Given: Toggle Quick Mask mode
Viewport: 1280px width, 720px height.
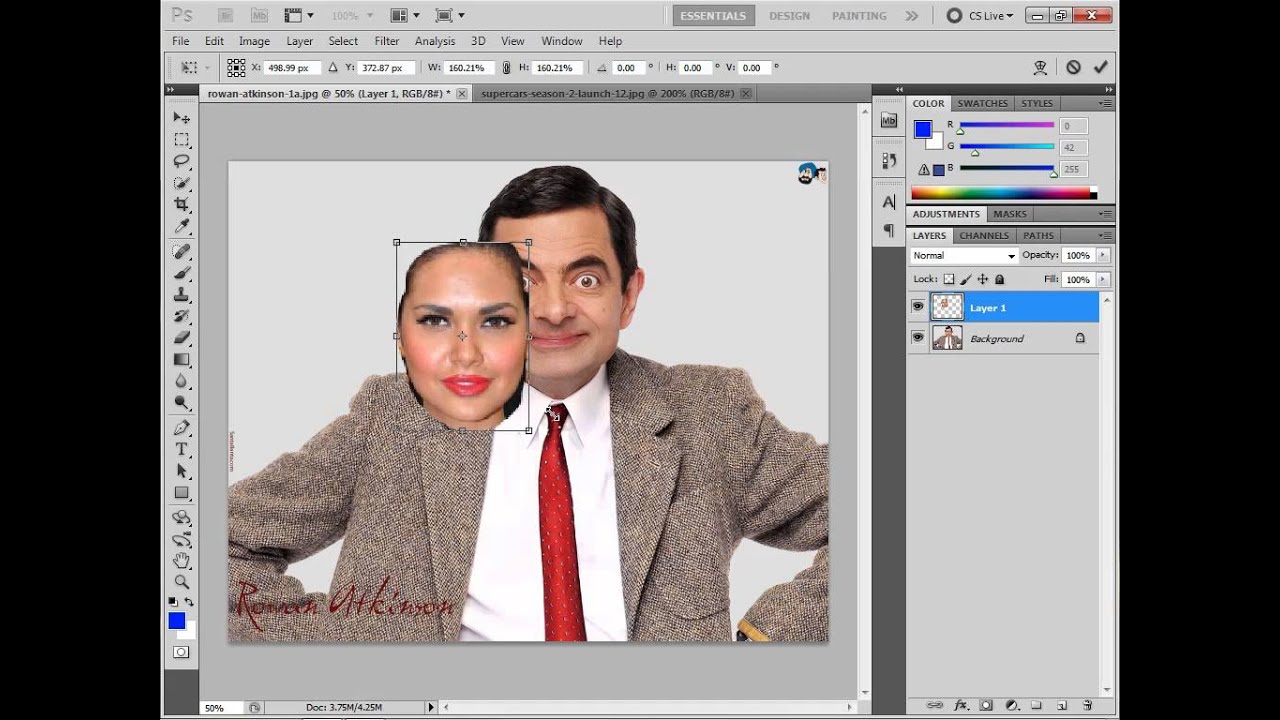Looking at the screenshot, I should tap(181, 652).
